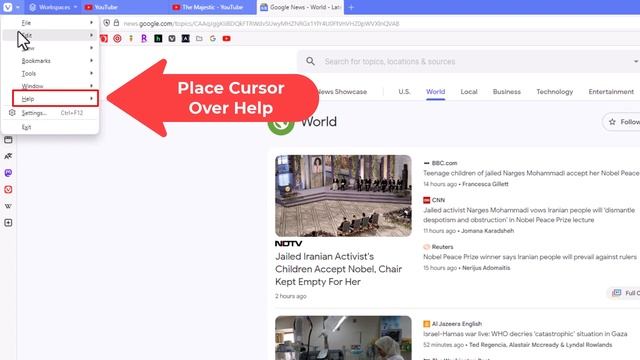
Task: Go to the U.S. news section
Action: [x=404, y=92]
